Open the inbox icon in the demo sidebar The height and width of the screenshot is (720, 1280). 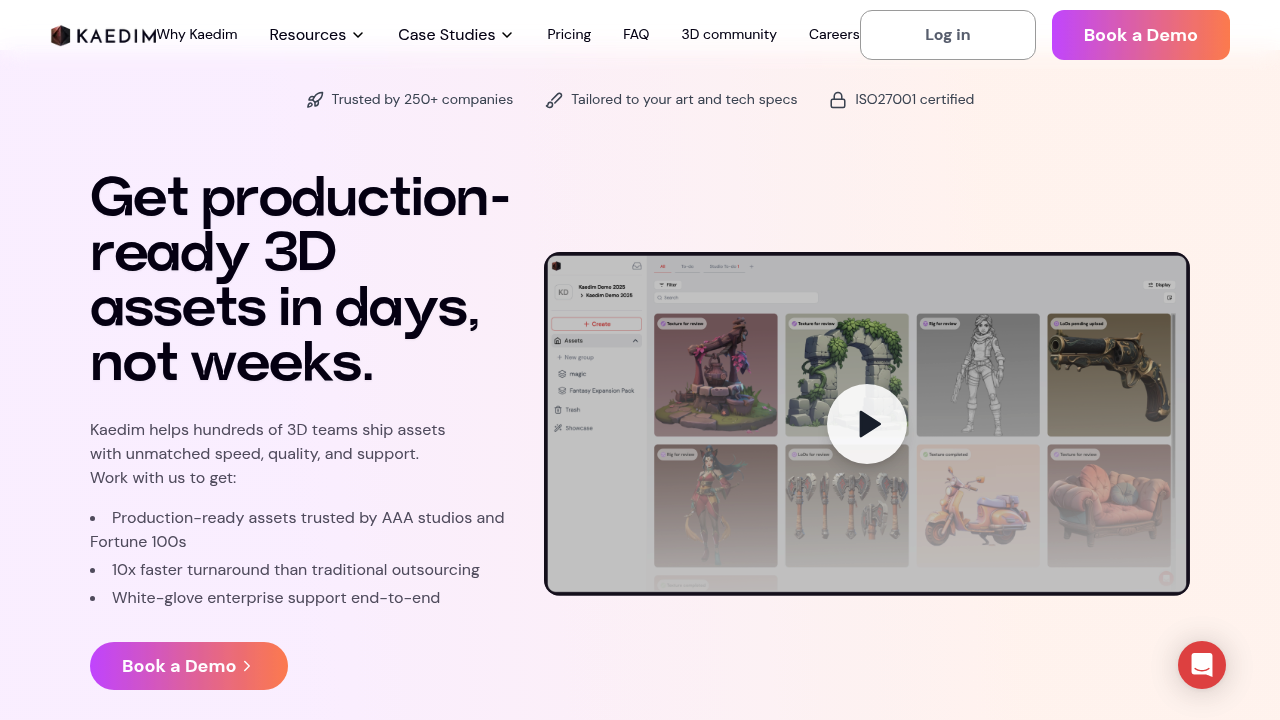(x=636, y=266)
